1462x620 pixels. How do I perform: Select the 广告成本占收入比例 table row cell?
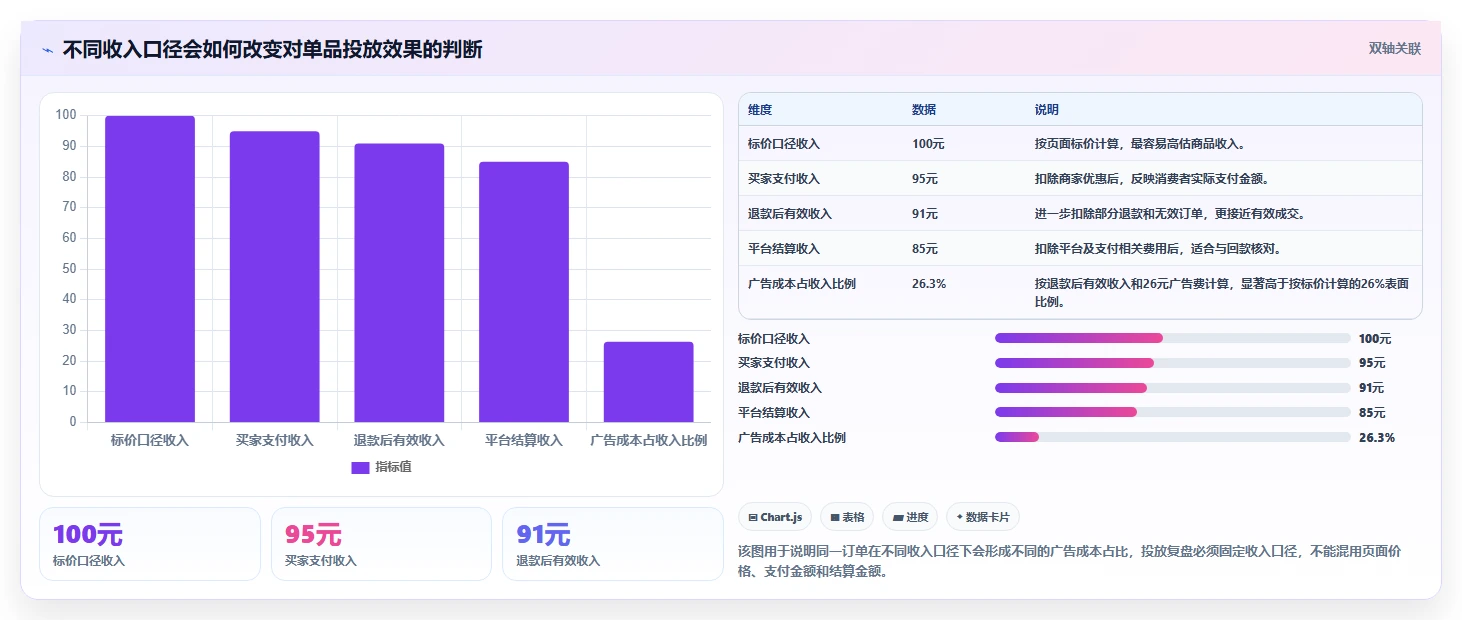(x=802, y=284)
